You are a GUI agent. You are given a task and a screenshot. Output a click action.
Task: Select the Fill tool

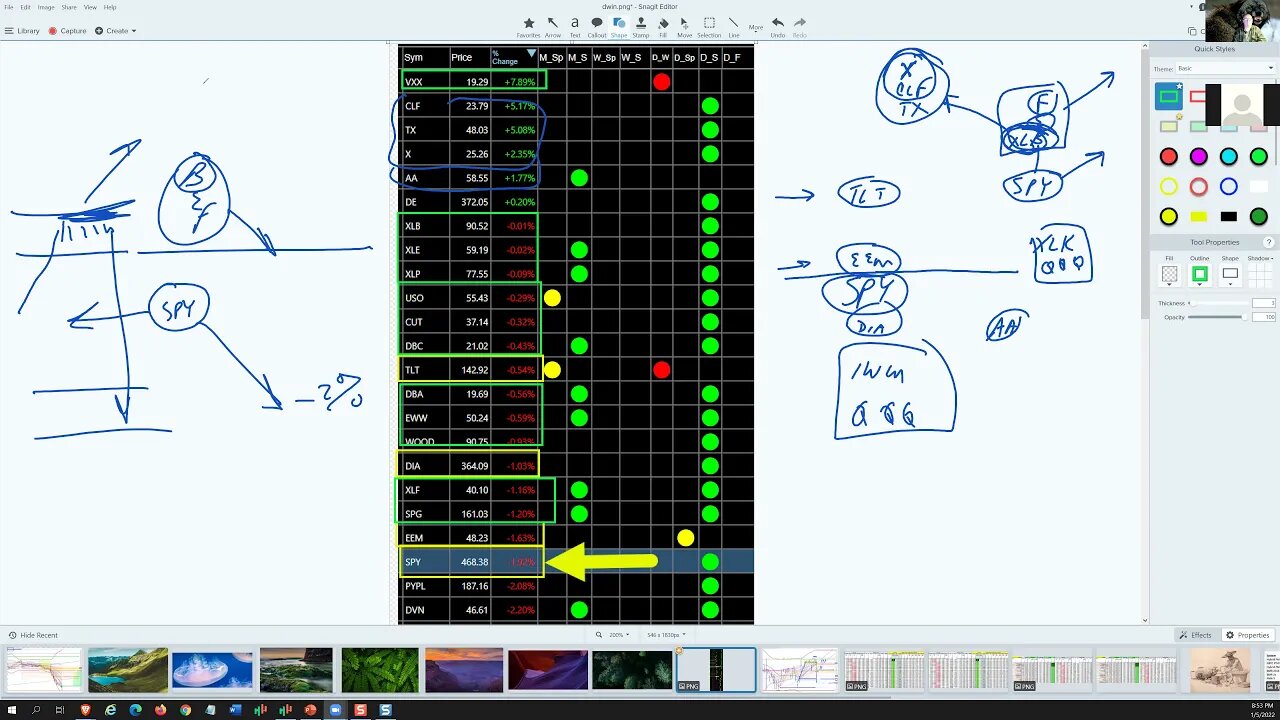pyautogui.click(x=663, y=26)
